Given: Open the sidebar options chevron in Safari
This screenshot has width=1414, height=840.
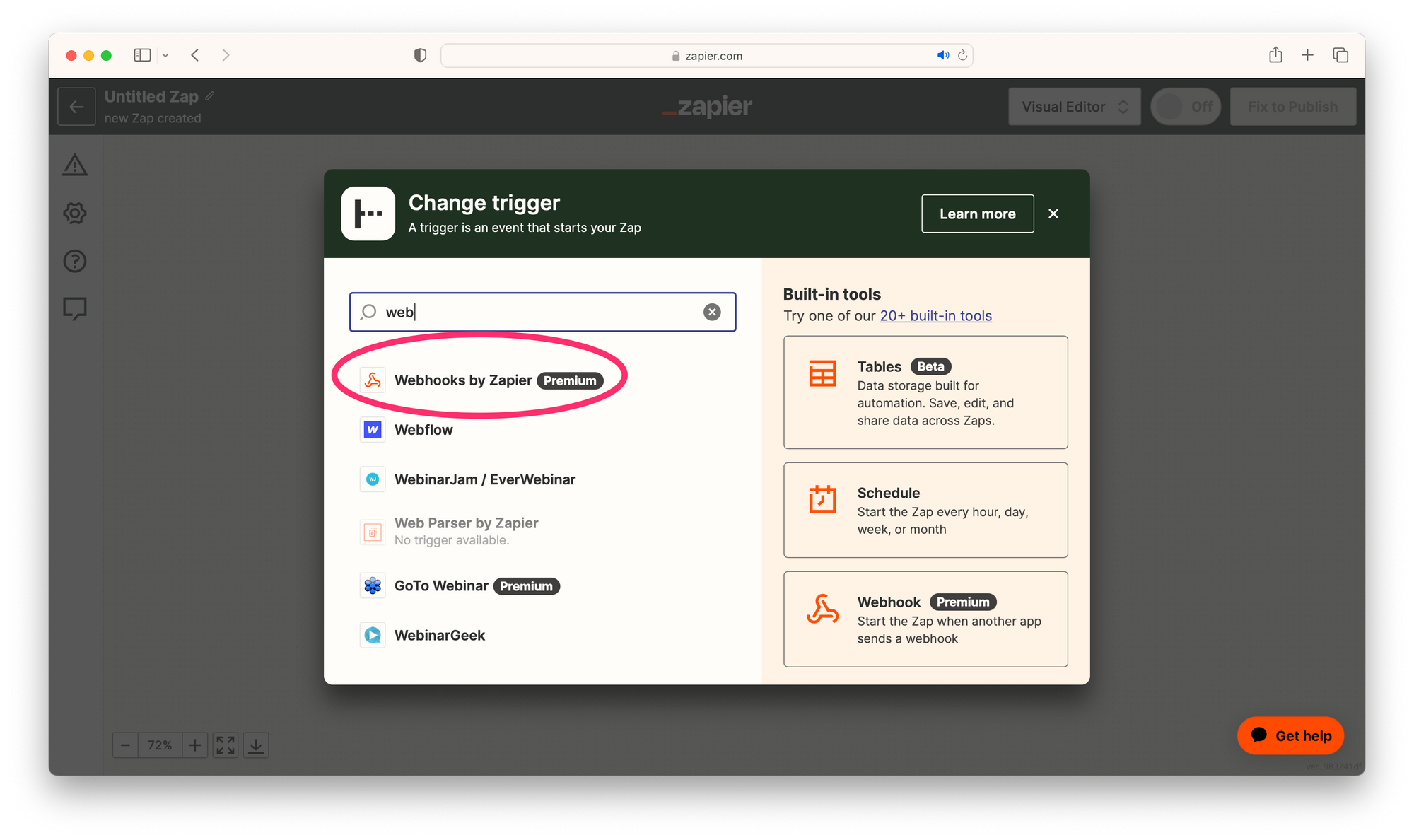Looking at the screenshot, I should click(x=165, y=55).
